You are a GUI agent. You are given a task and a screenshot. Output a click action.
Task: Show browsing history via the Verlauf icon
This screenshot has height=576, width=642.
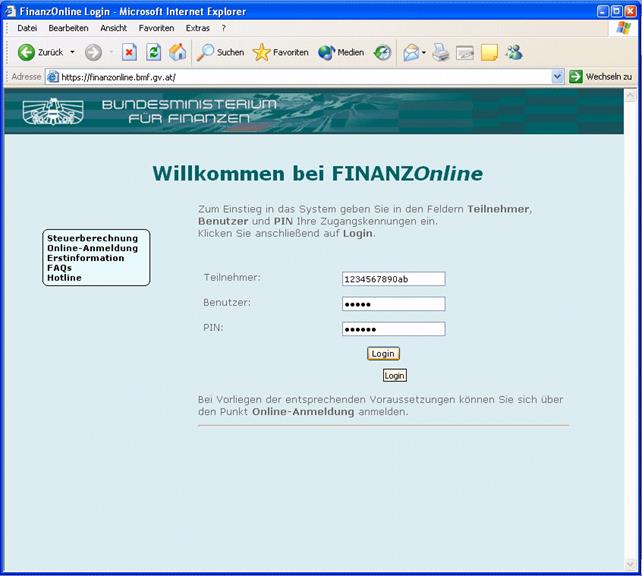pos(382,52)
